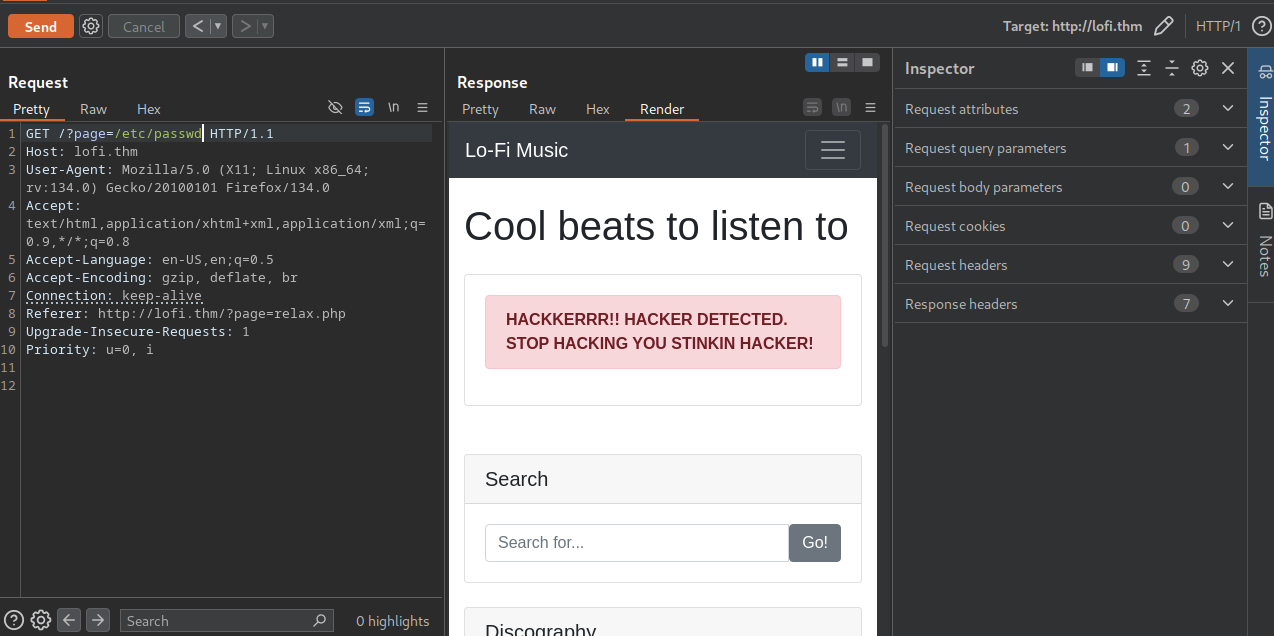Enable word wrap in the Response editor

(x=812, y=108)
